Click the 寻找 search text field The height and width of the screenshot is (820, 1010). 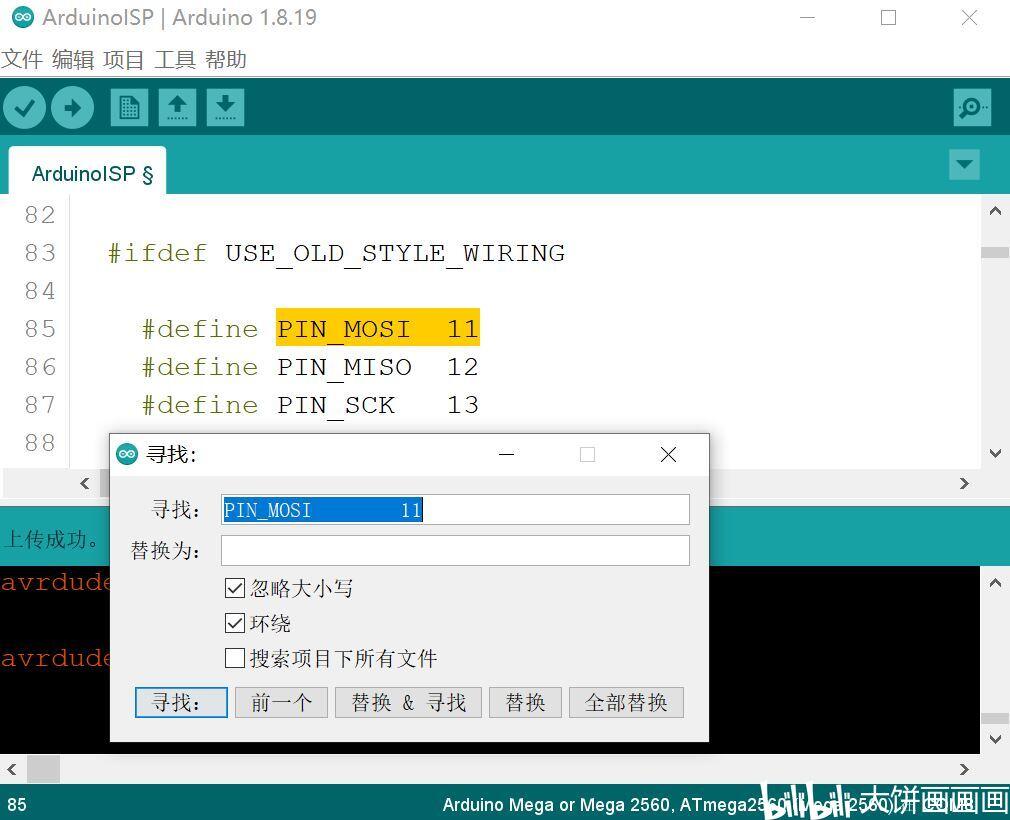455,510
